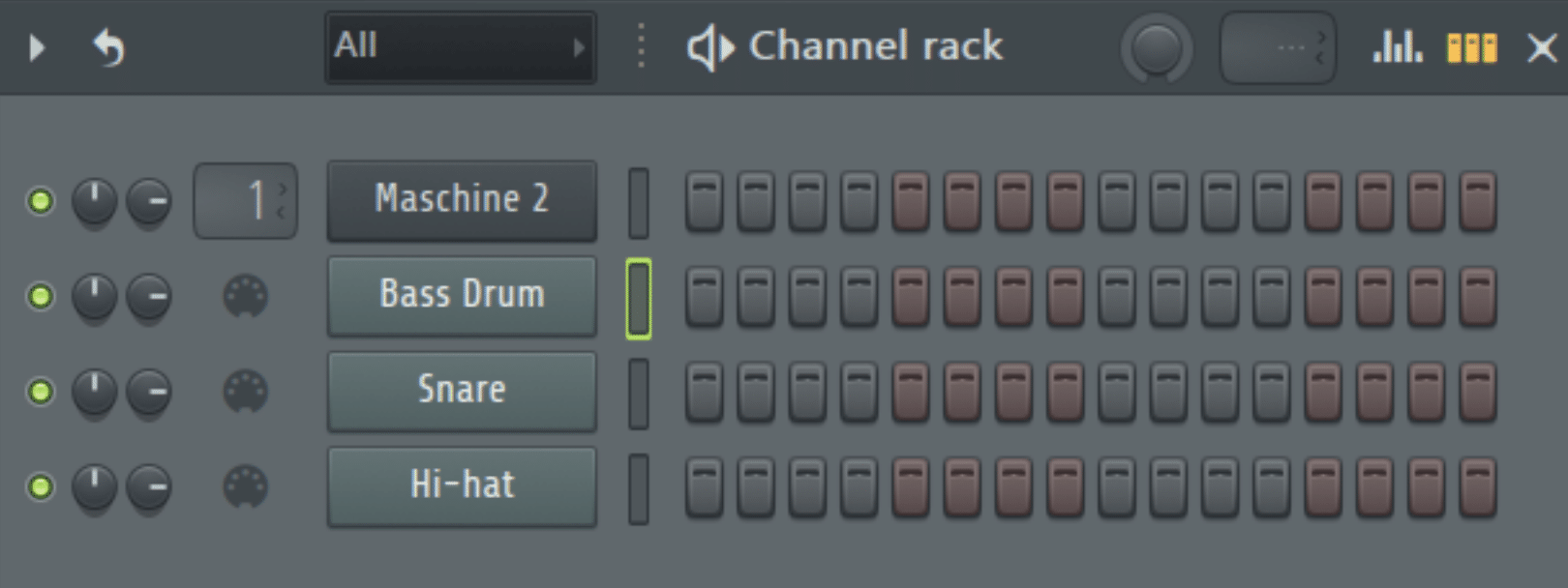Screen dimensions: 1568x588
Task: Click the Maschine 2 volume knob
Action: 149,201
